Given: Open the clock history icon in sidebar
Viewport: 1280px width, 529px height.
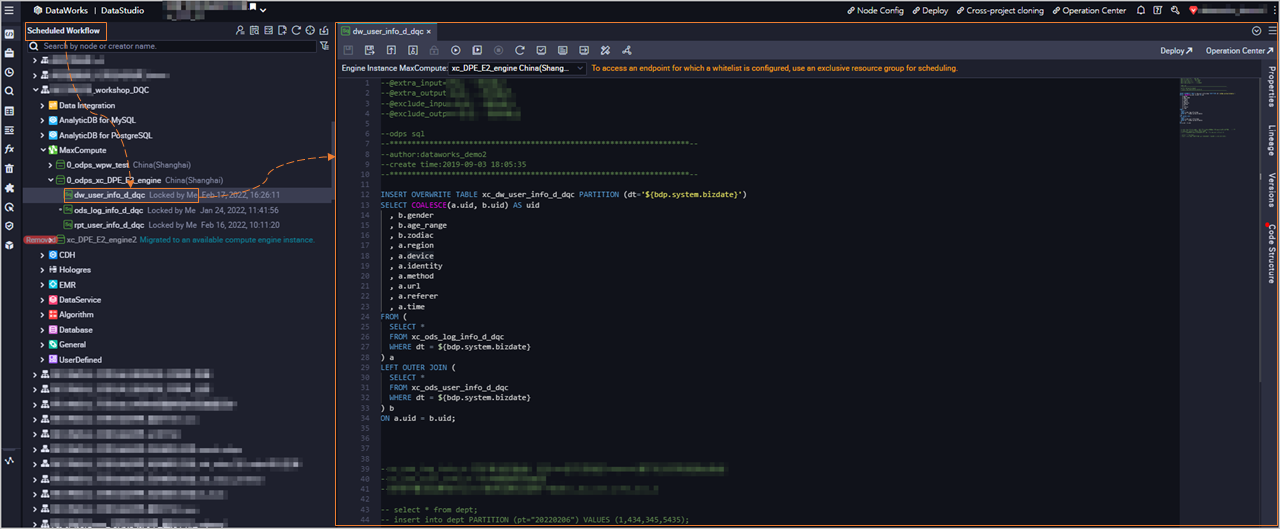Looking at the screenshot, I should [9, 72].
